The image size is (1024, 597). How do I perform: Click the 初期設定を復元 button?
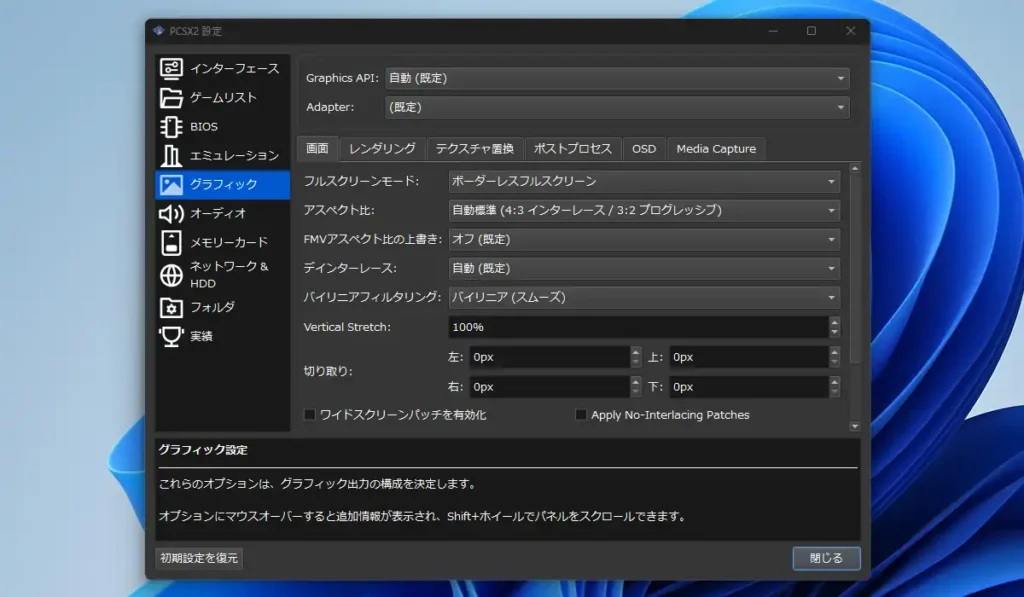[197, 559]
